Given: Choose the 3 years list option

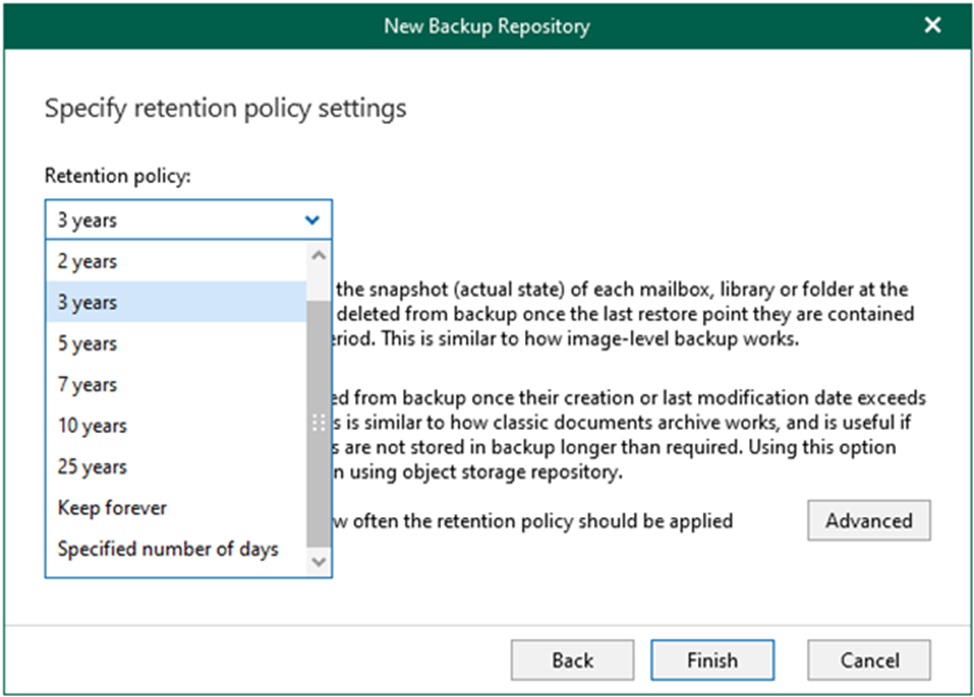Looking at the screenshot, I should 176,302.
